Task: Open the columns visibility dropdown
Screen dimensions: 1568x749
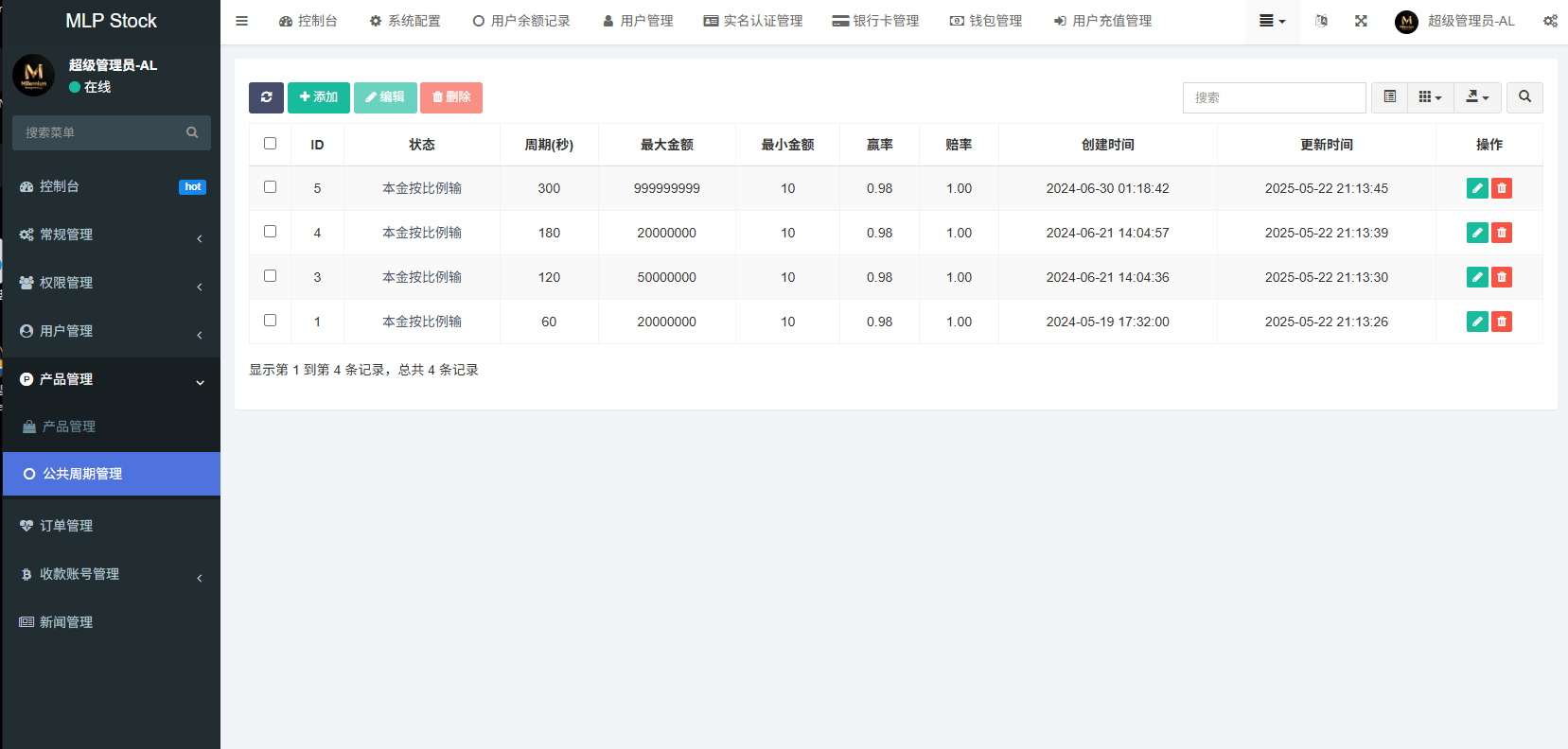Action: (x=1430, y=97)
